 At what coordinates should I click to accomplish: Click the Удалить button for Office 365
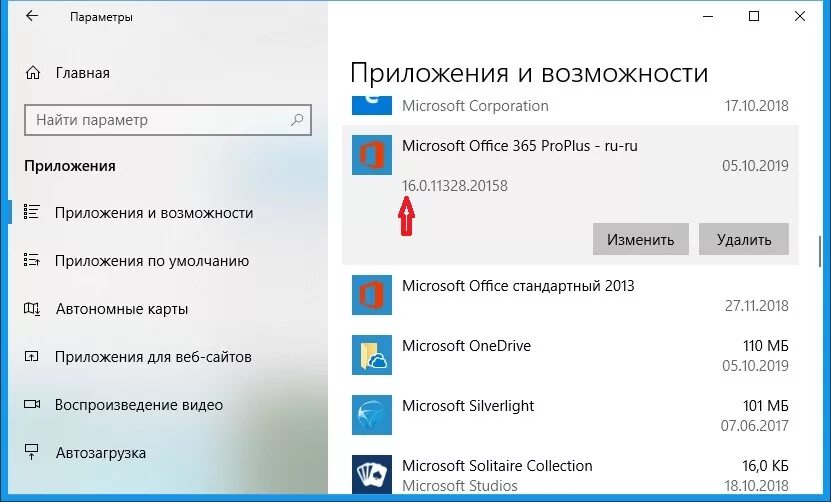point(744,239)
